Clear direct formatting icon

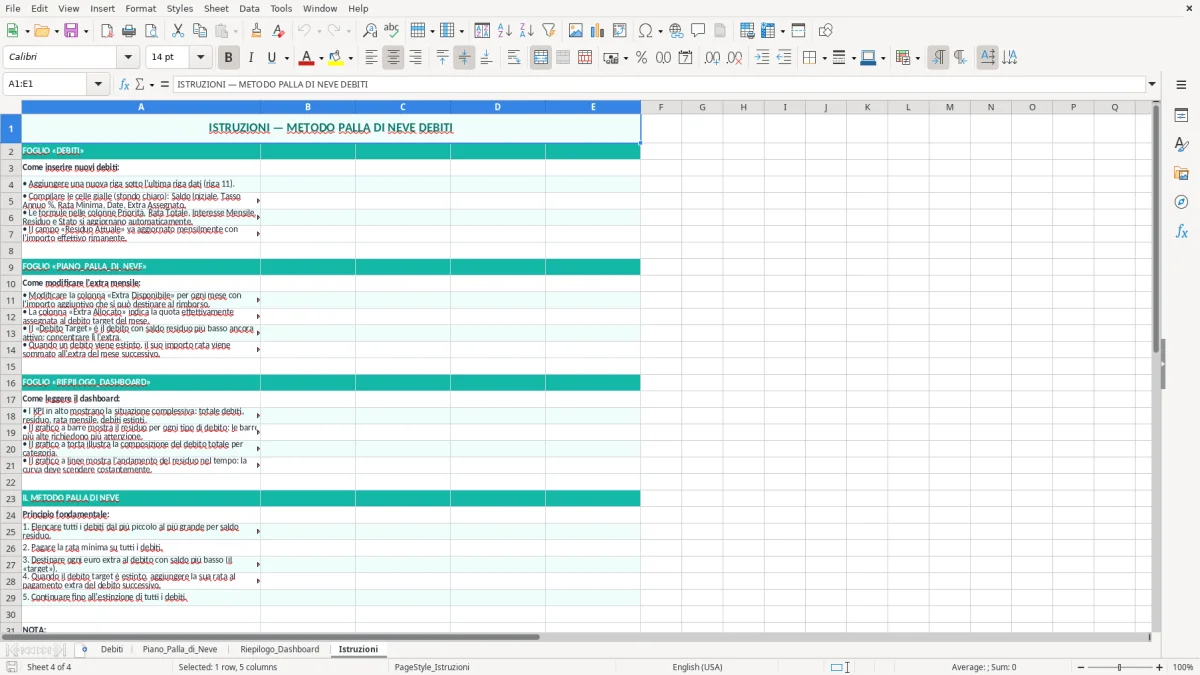[279, 31]
